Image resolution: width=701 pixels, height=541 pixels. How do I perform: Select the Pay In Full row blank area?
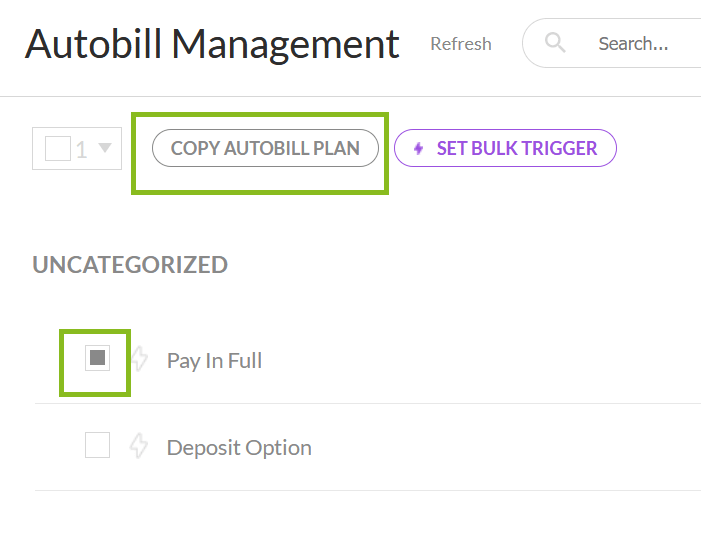[480, 360]
